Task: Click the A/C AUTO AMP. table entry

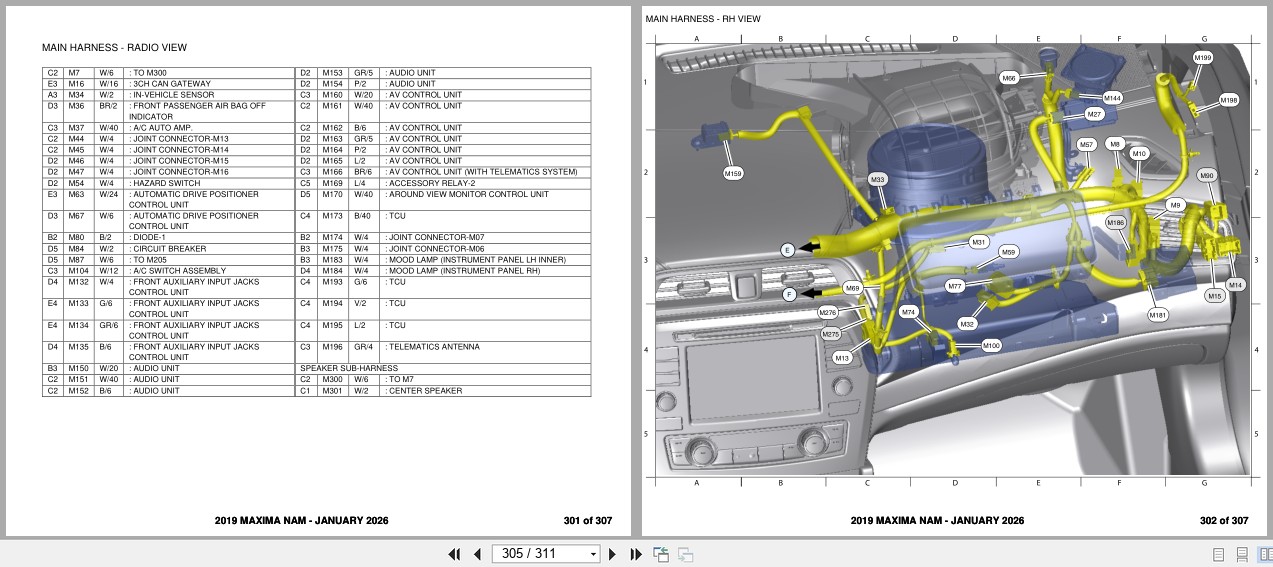Action: [161, 128]
